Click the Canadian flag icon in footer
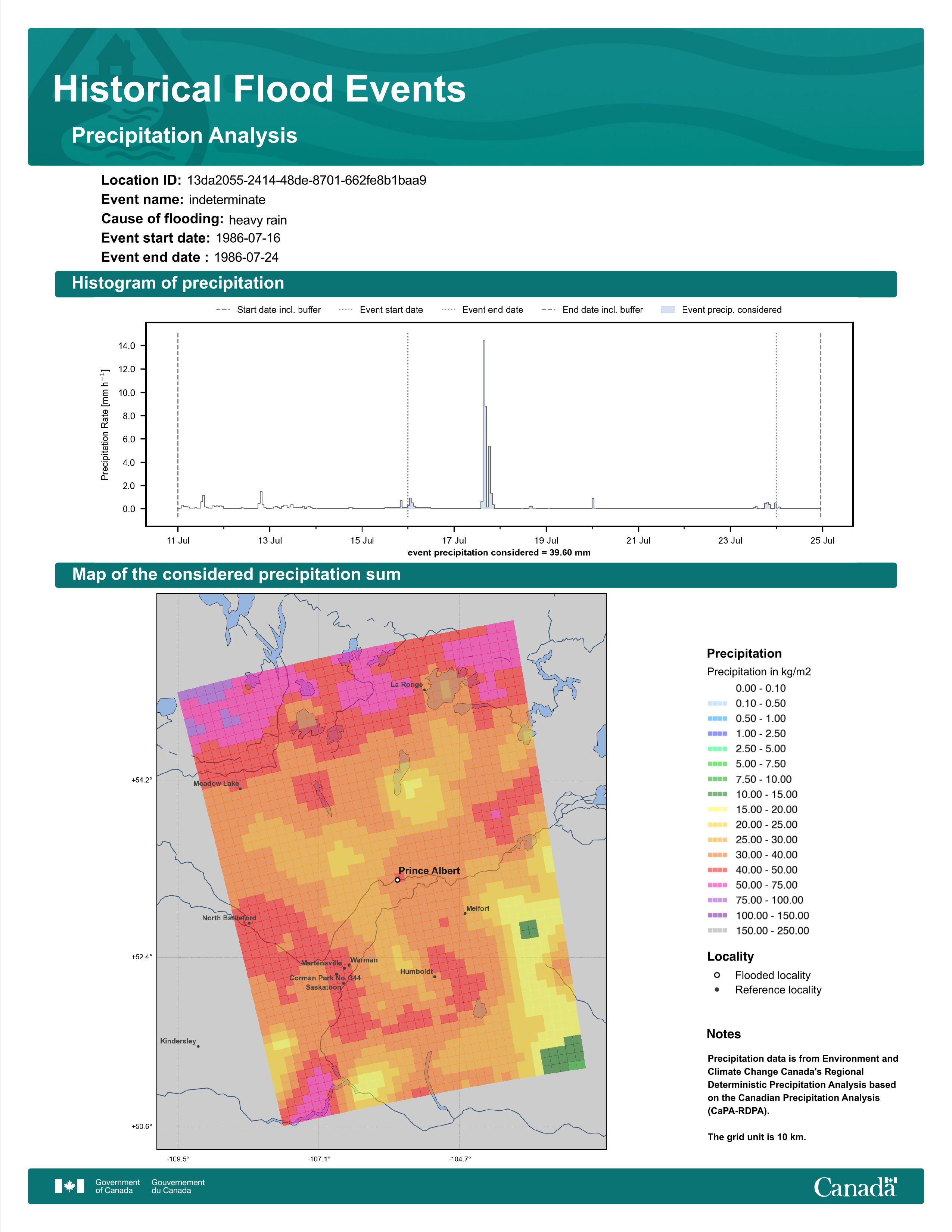This screenshot has width=952, height=1232. coord(69,1186)
